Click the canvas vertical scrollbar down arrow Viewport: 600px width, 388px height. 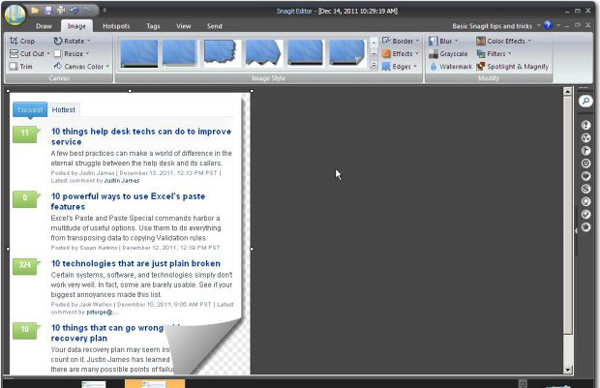[567, 370]
